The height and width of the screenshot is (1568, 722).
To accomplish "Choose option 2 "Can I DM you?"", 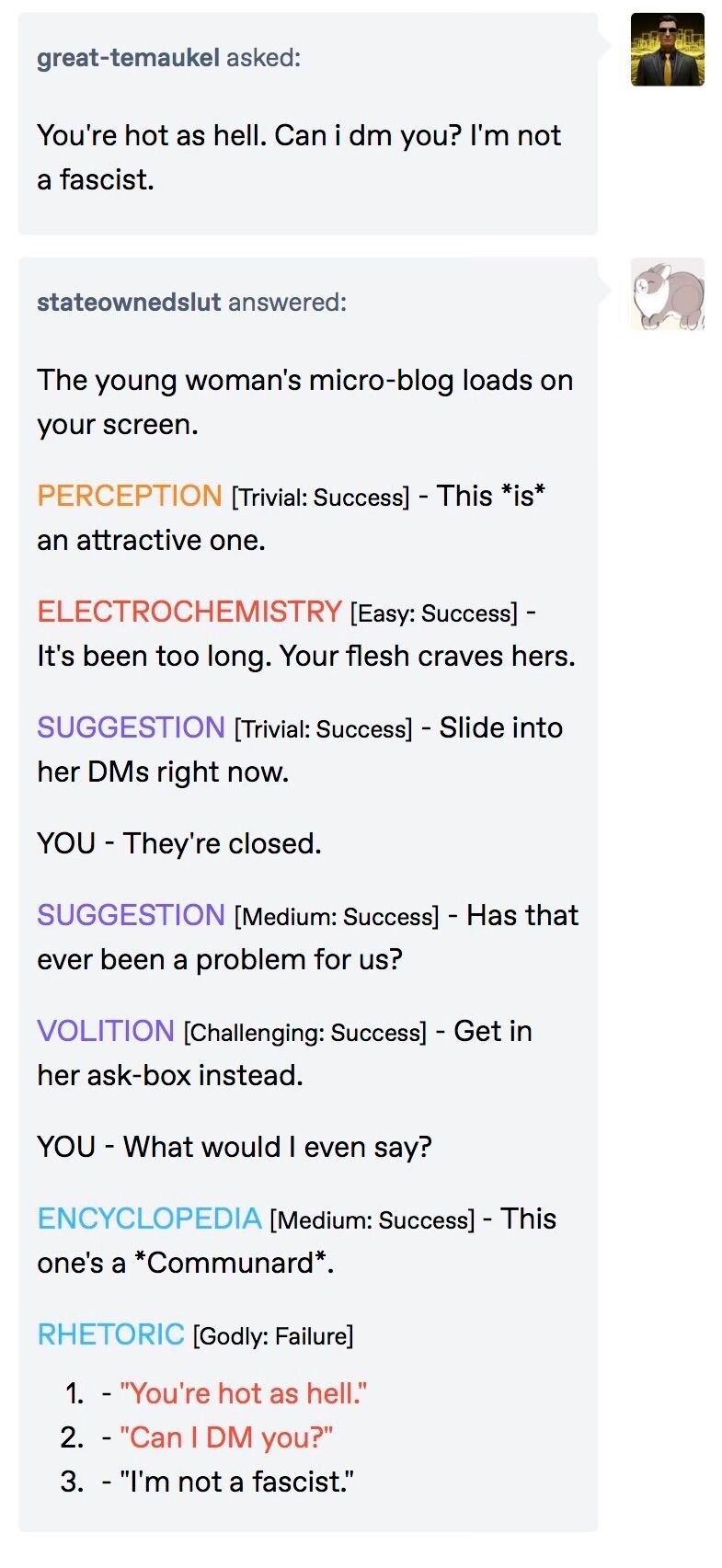I will click(x=226, y=1437).
